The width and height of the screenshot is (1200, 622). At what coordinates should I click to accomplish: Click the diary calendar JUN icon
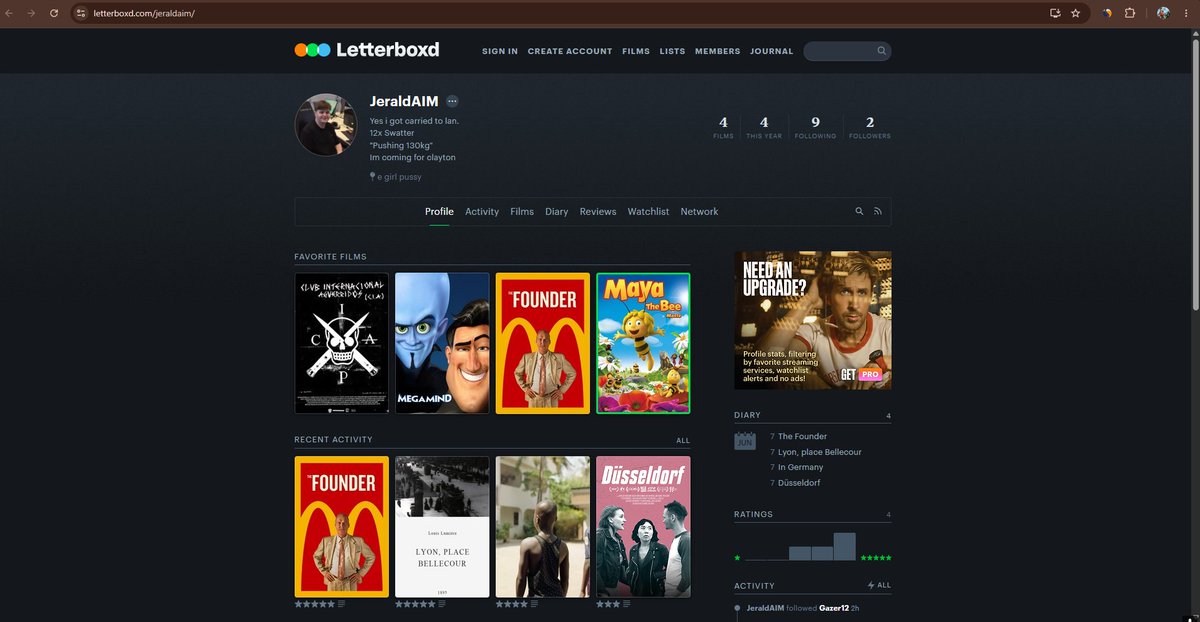click(745, 440)
